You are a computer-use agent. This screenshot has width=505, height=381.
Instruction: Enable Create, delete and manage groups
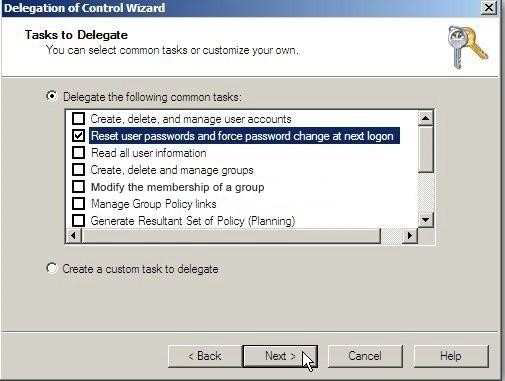tap(78, 169)
